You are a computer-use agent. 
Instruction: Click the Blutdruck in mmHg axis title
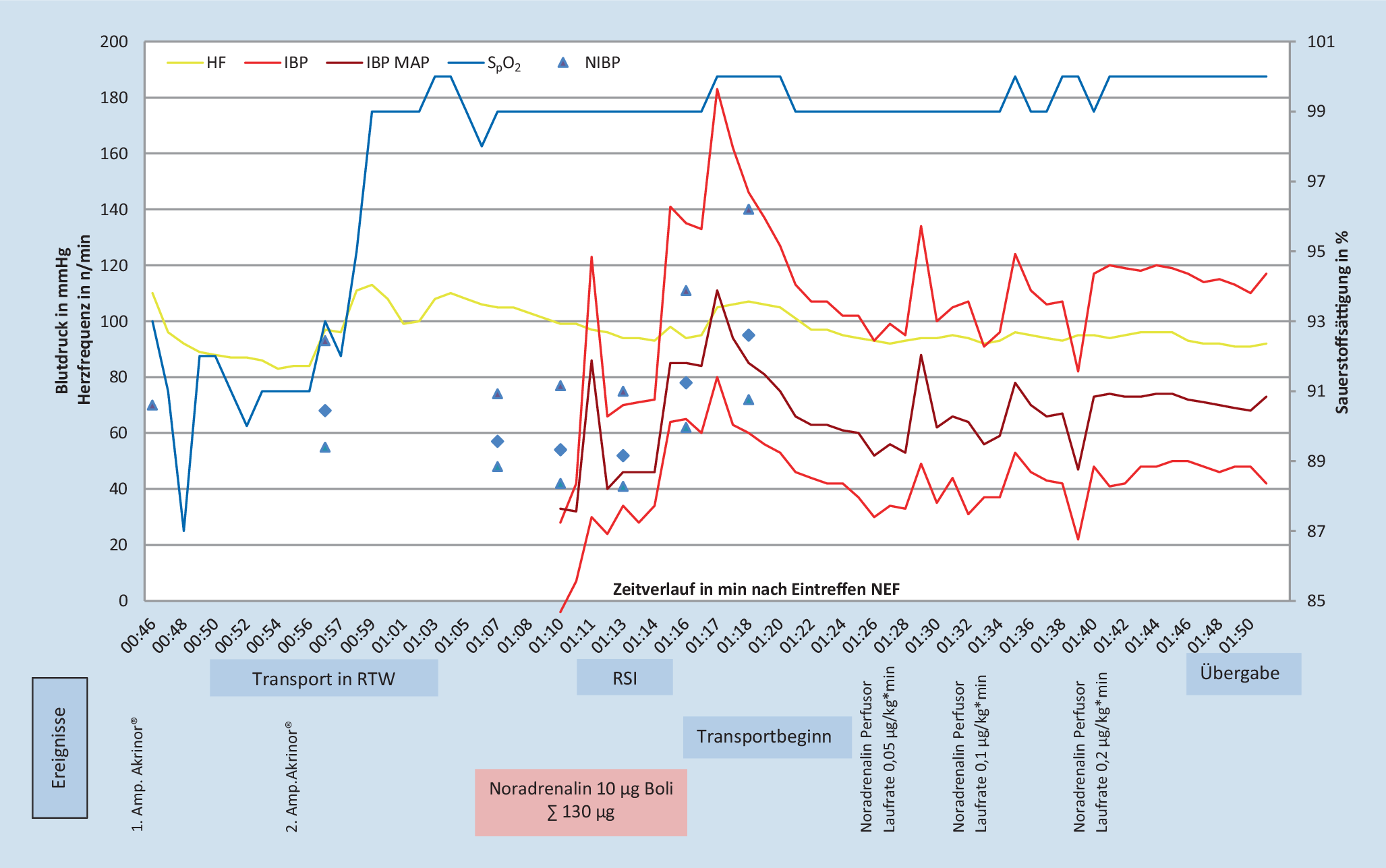point(62,320)
